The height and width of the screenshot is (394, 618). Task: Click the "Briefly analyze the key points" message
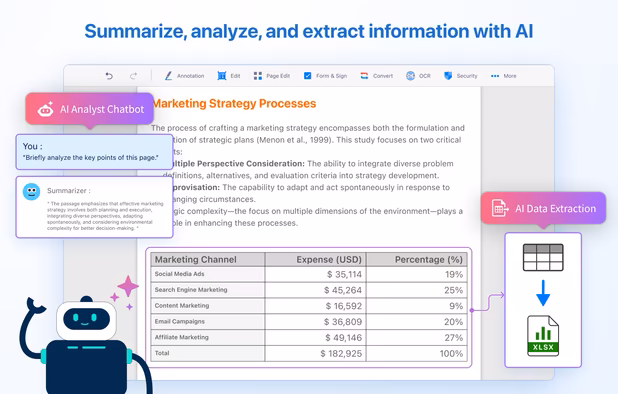point(91,158)
